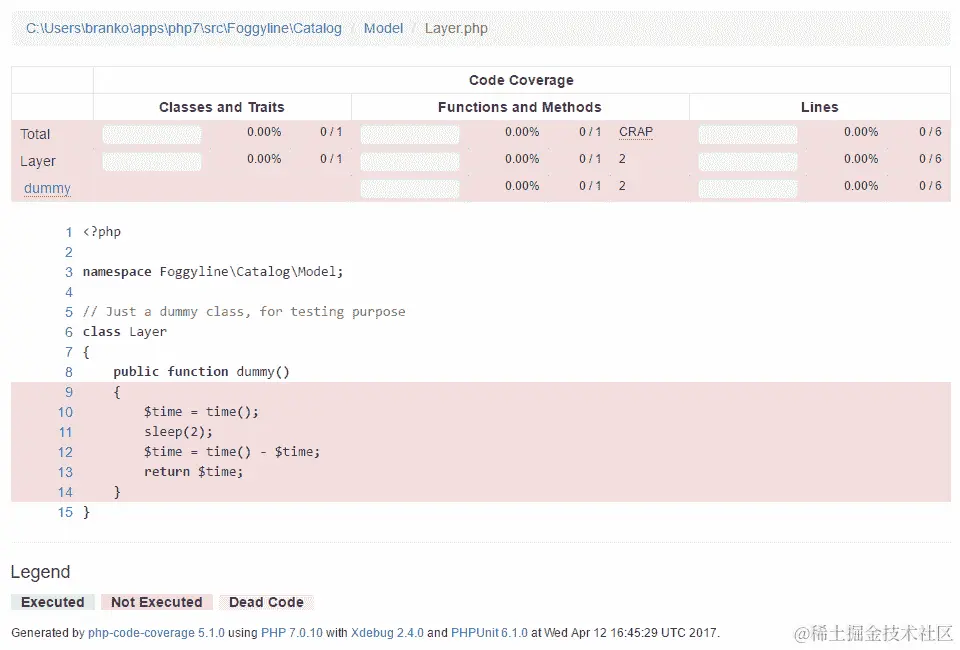This screenshot has width=960, height=650.
Task: Click the Executed legend swatch
Action: (x=53, y=602)
